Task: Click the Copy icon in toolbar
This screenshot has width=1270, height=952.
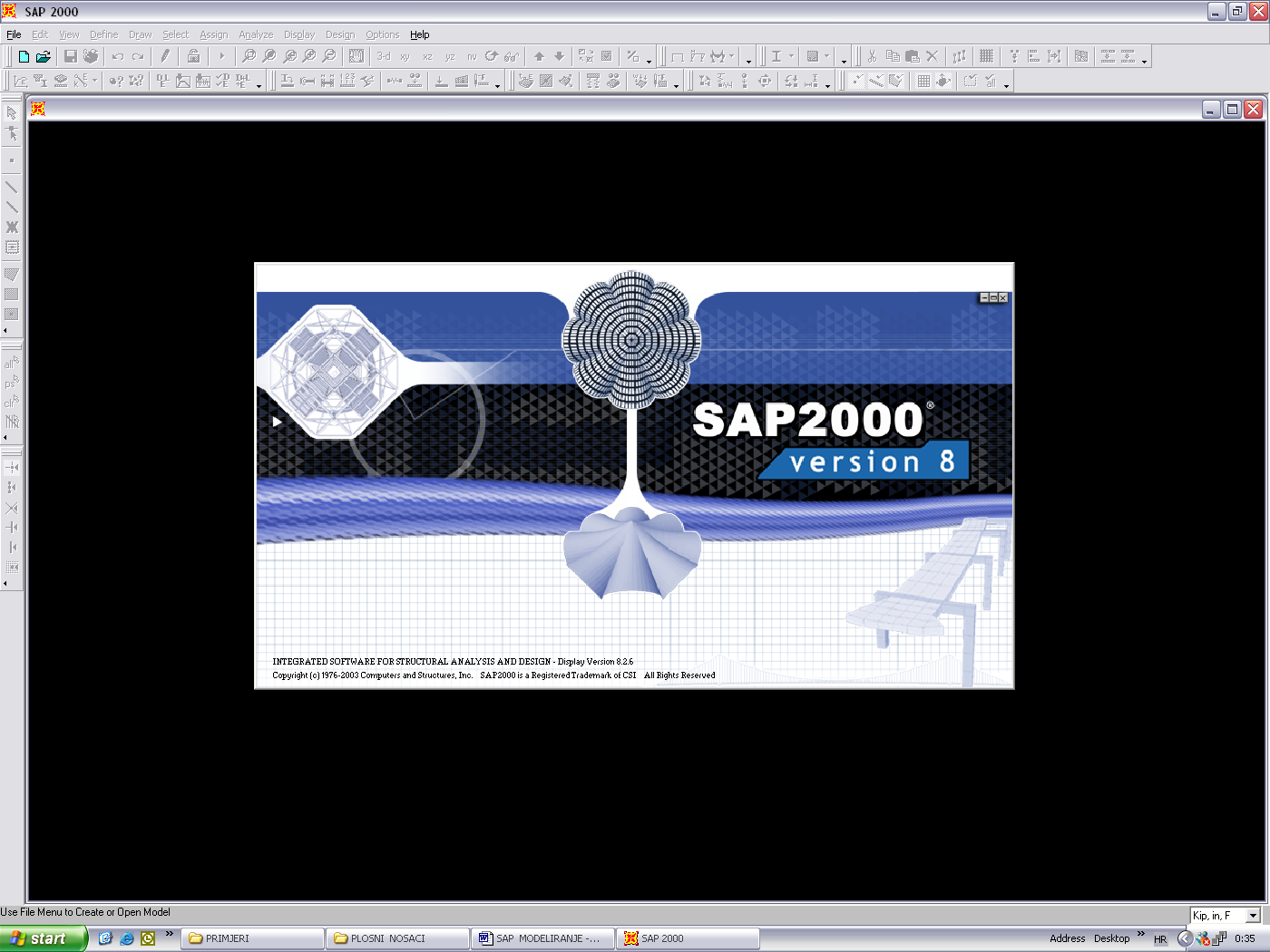Action: click(x=893, y=56)
